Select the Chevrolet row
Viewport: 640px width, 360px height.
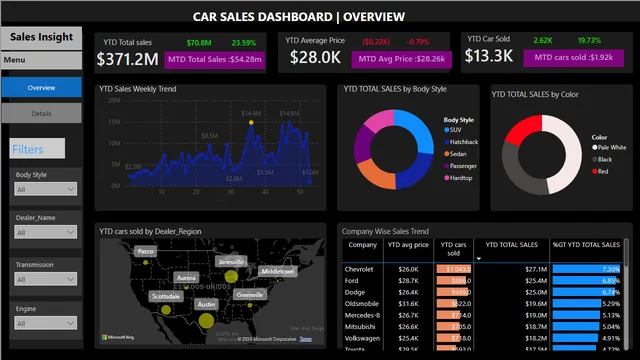[x=482, y=269]
